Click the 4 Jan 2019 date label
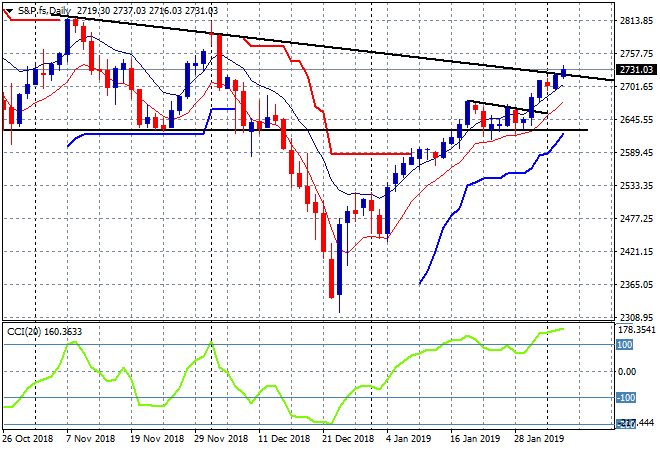This screenshot has height=450, width=660. point(408,439)
